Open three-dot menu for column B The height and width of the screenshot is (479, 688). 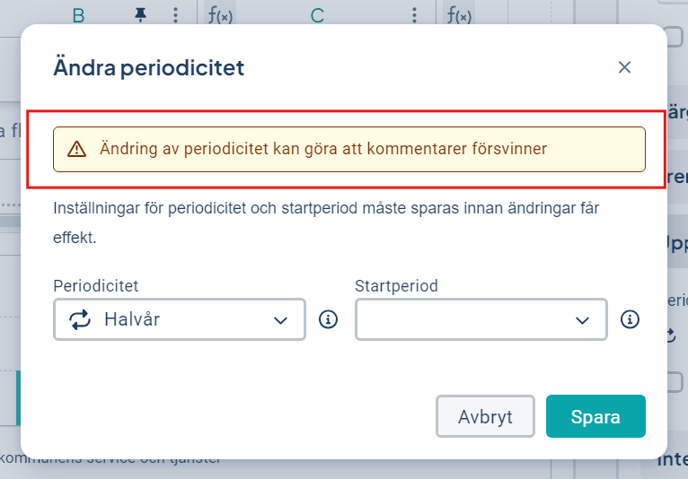point(176,15)
